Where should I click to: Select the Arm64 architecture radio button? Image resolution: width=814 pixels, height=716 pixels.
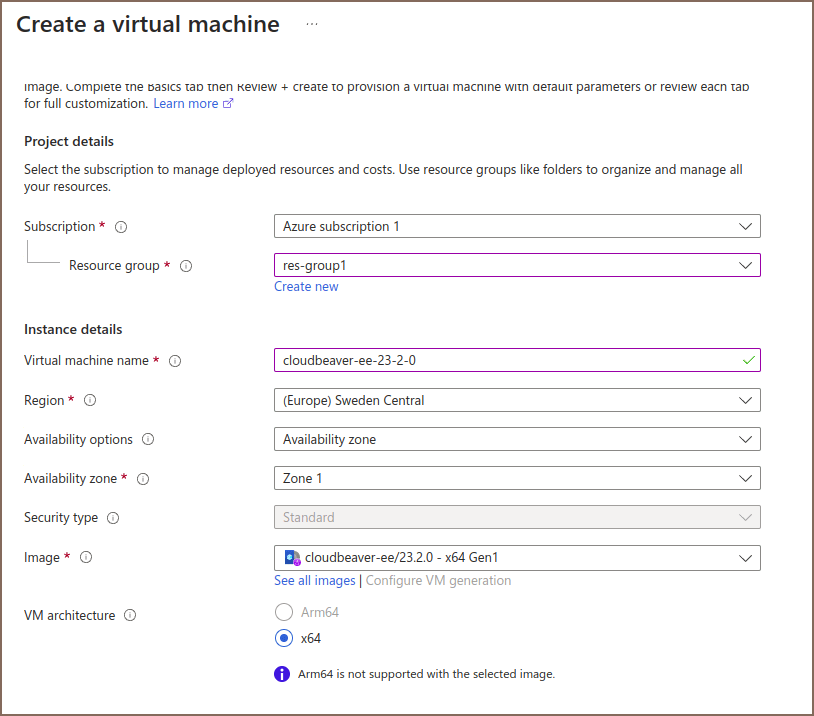coord(284,612)
